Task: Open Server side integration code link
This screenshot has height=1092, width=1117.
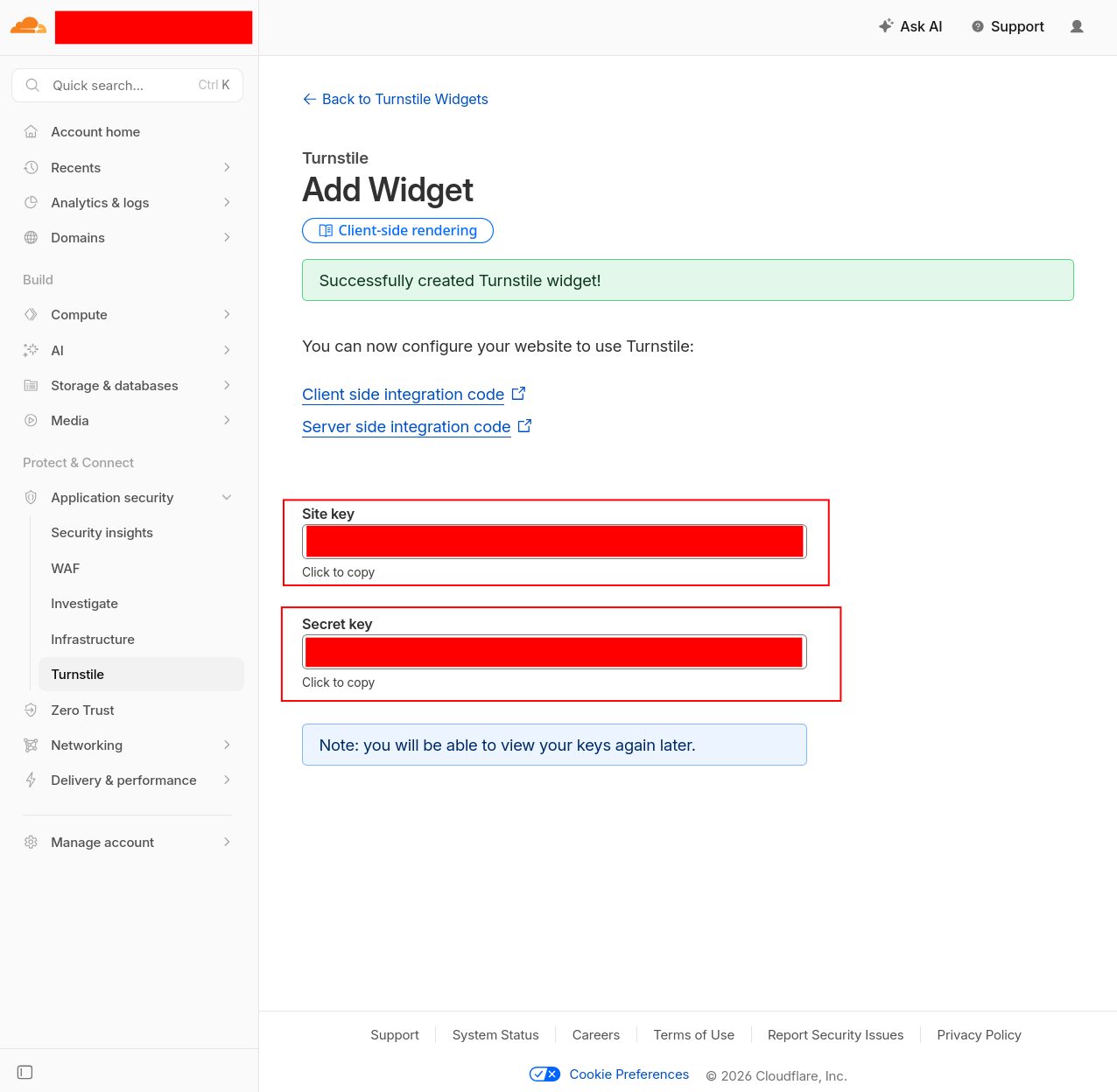Action: pos(406,427)
